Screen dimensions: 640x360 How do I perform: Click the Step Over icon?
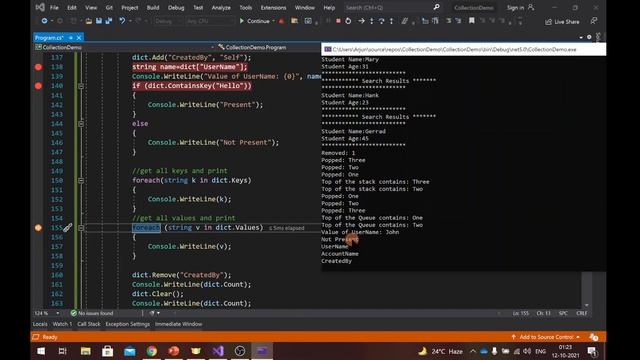coord(381,21)
